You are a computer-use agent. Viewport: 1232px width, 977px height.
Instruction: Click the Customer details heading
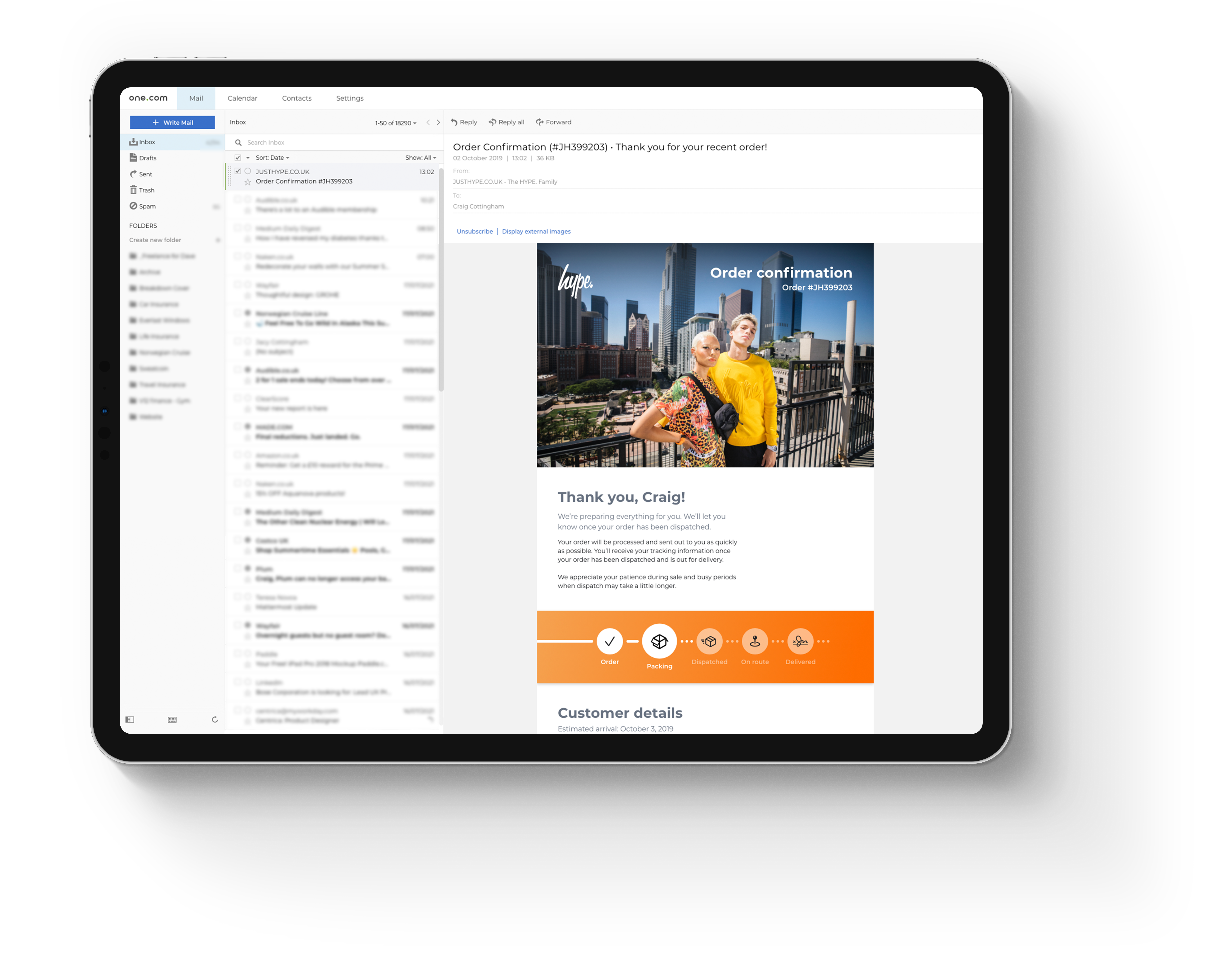coord(620,713)
